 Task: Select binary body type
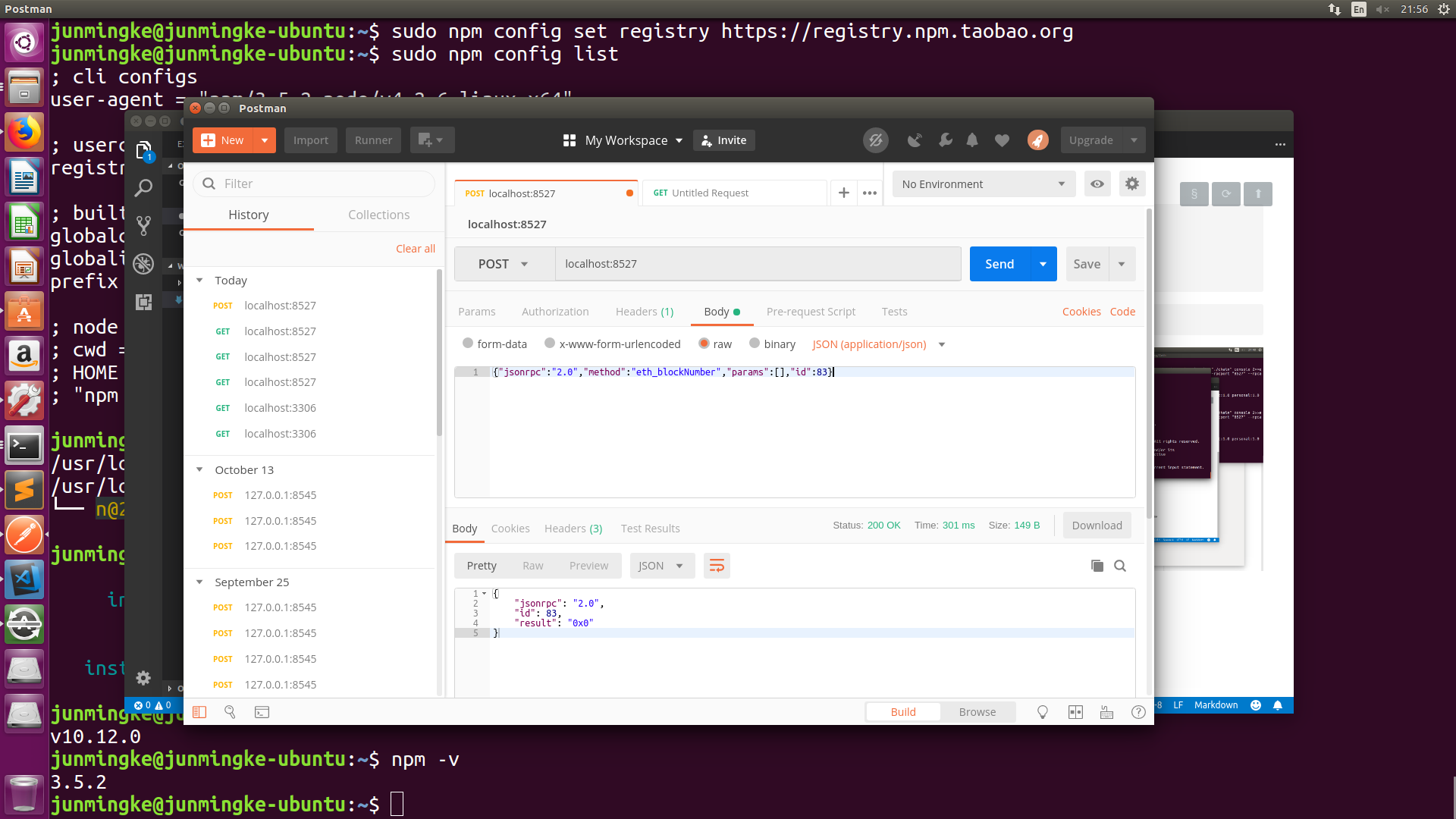coord(755,344)
